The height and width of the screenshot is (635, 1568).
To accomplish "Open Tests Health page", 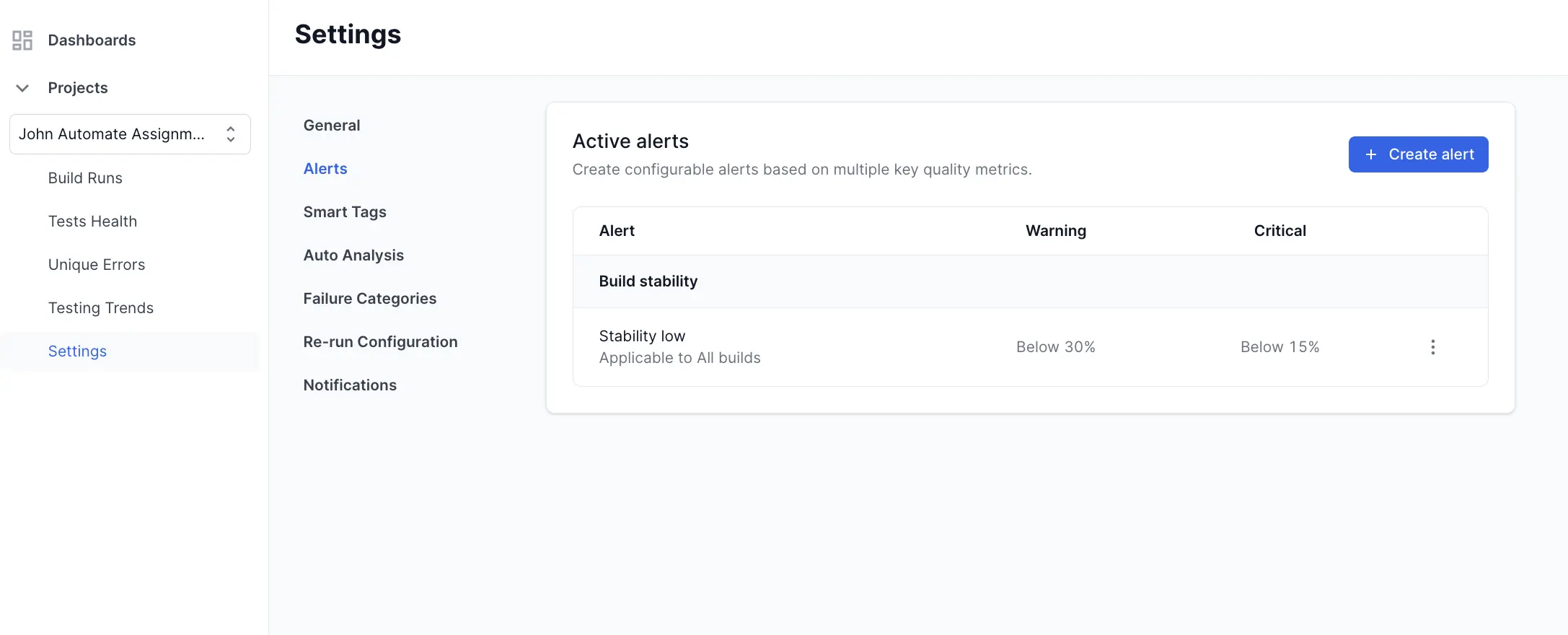I will click(92, 222).
